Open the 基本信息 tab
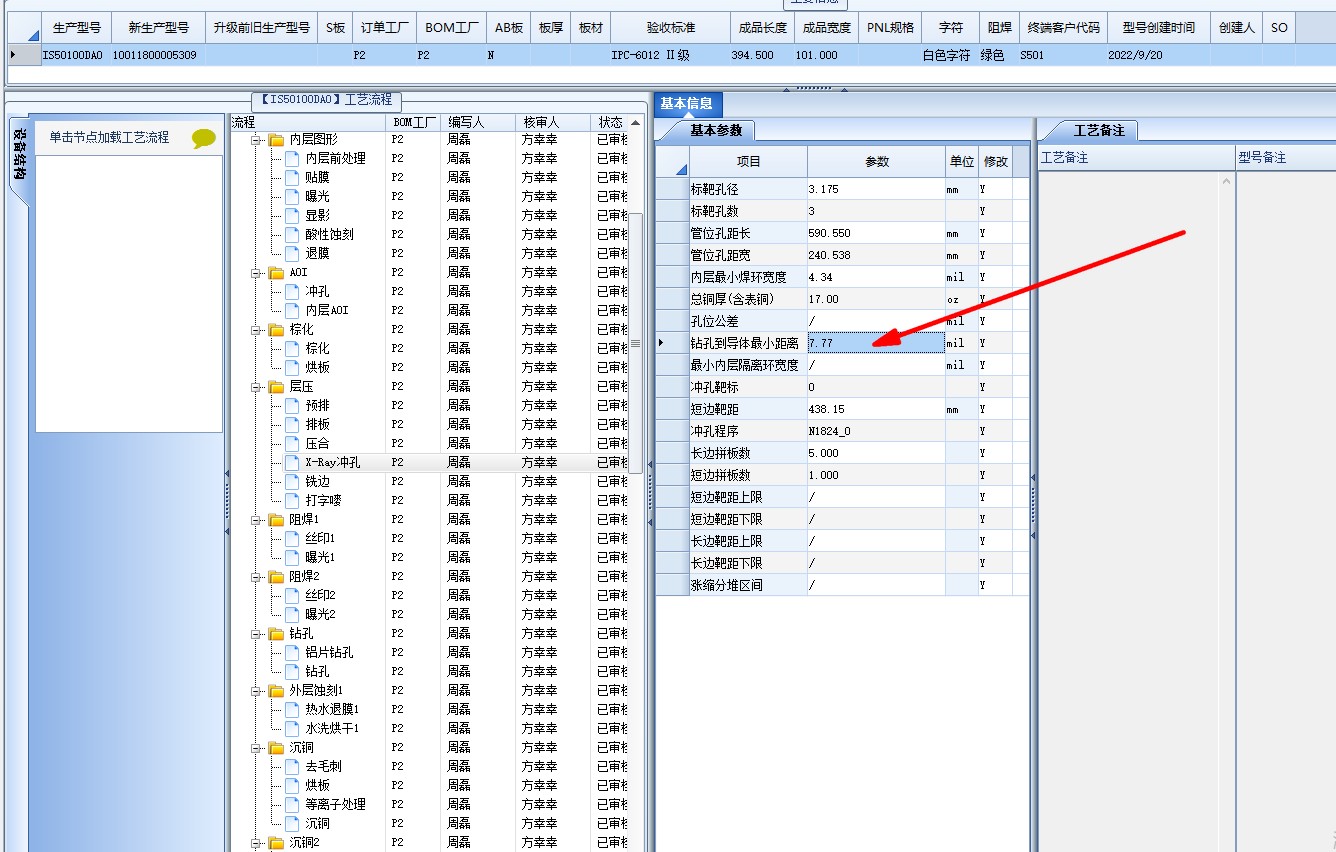This screenshot has height=852, width=1336. point(686,104)
